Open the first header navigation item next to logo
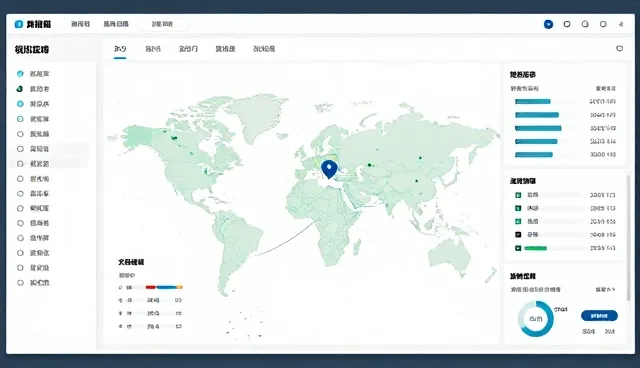Viewport: 640px width, 368px height. tap(80, 24)
